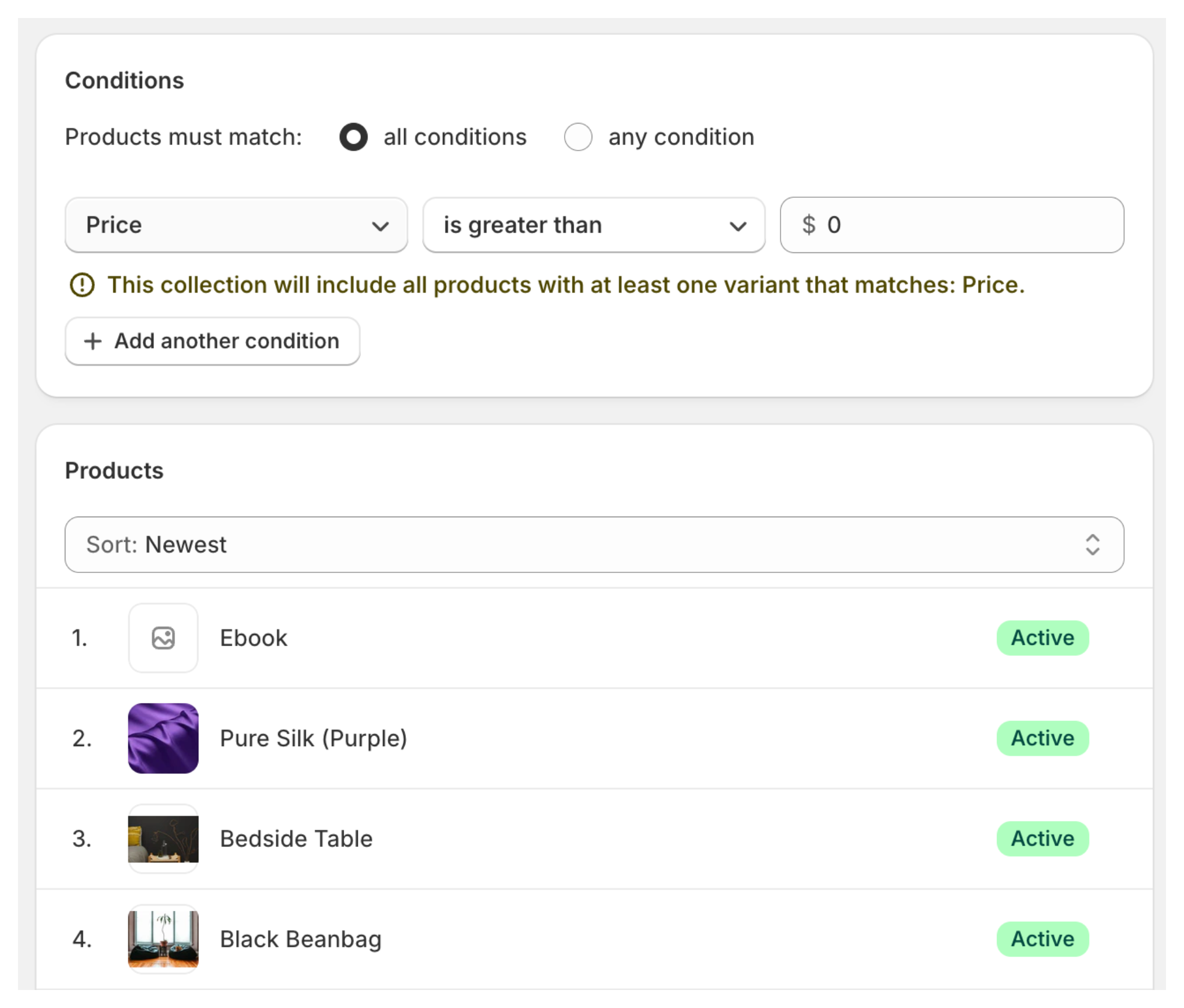Click the price value input field
Image resolution: width=1184 pixels, height=1008 pixels.
pos(971,225)
